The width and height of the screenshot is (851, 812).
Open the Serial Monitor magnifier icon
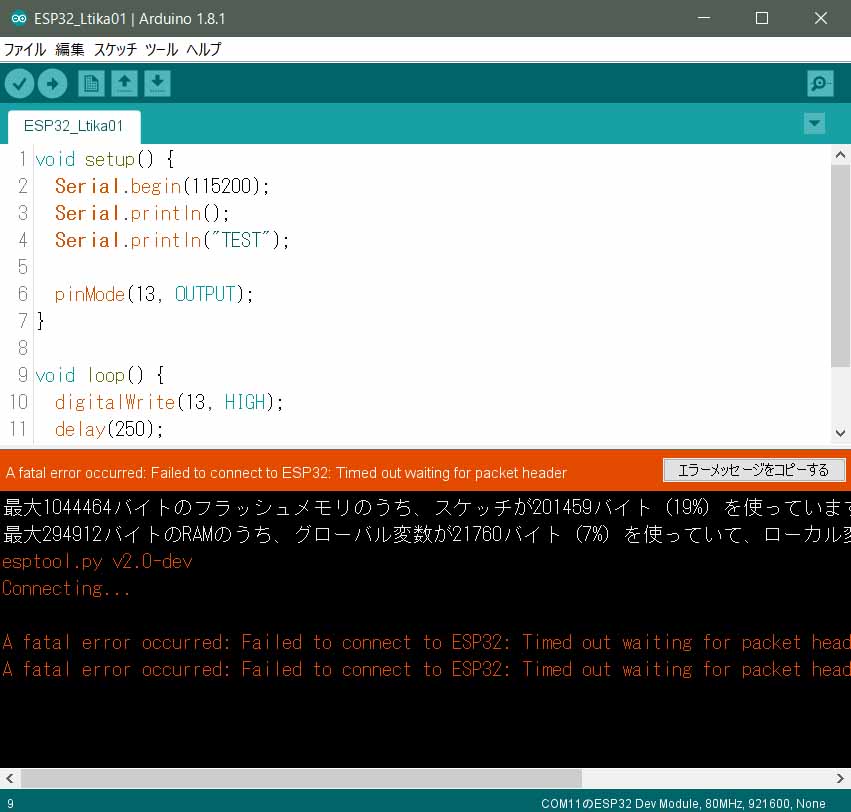click(819, 84)
